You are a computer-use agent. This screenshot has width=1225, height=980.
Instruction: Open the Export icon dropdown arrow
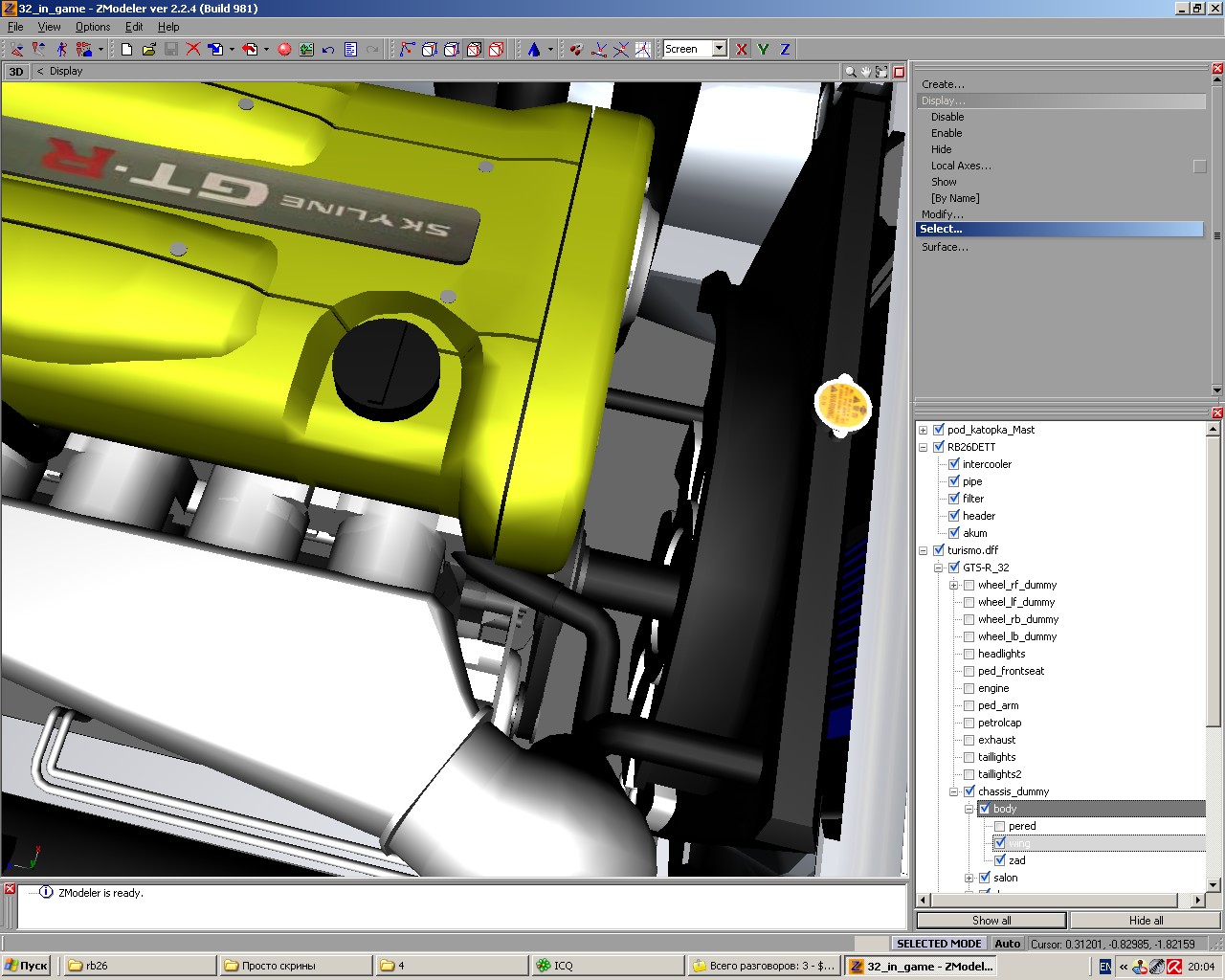point(266,49)
